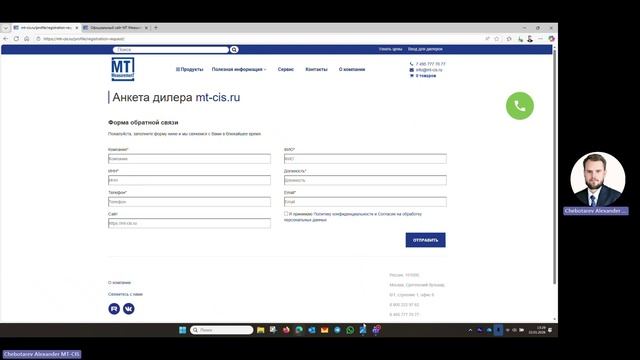Open the Свяжитесь с нами footer link
This screenshot has height=360, width=640.
[x=125, y=294]
